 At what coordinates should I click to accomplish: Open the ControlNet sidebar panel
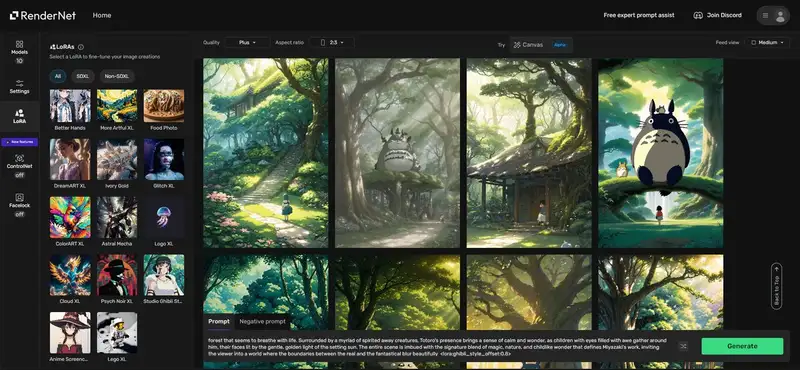click(x=19, y=165)
